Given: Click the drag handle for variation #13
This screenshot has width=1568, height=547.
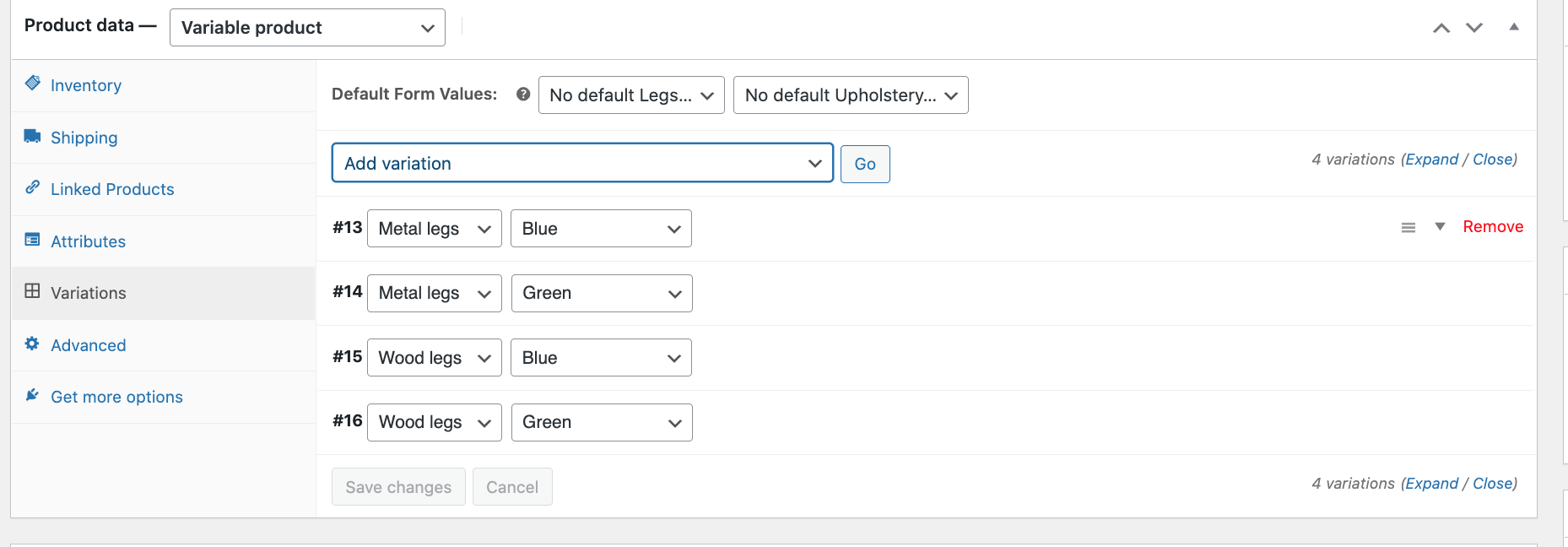Looking at the screenshot, I should click(x=1408, y=227).
